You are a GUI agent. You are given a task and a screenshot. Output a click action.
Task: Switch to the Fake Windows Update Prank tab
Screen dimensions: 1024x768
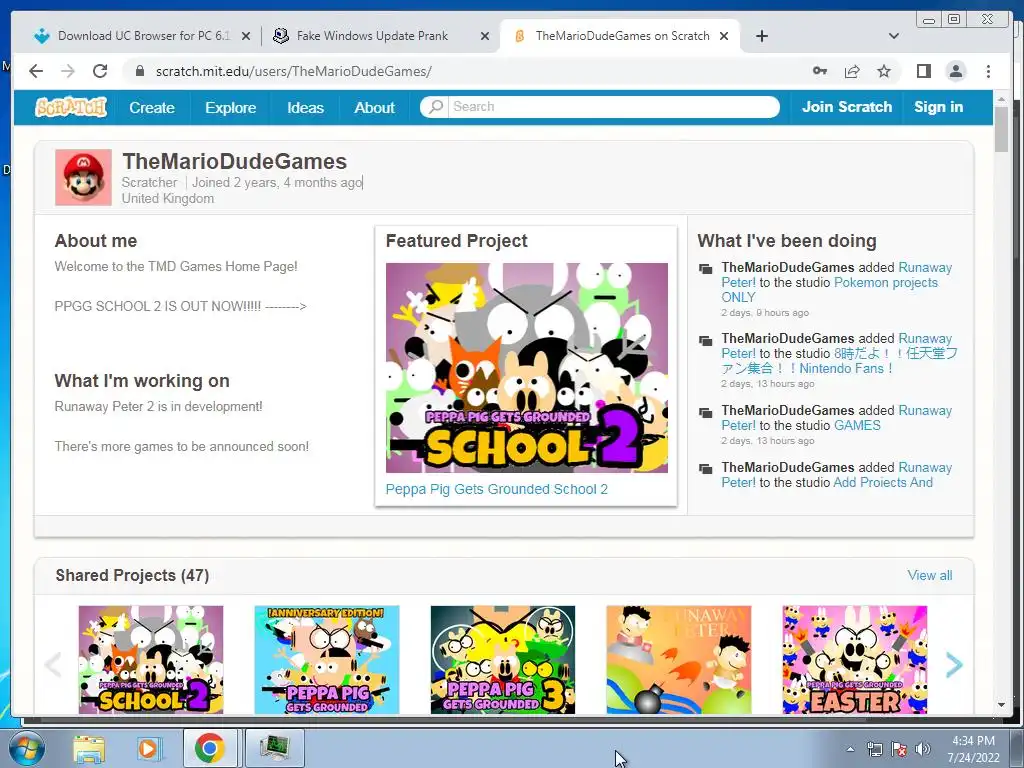(x=380, y=36)
